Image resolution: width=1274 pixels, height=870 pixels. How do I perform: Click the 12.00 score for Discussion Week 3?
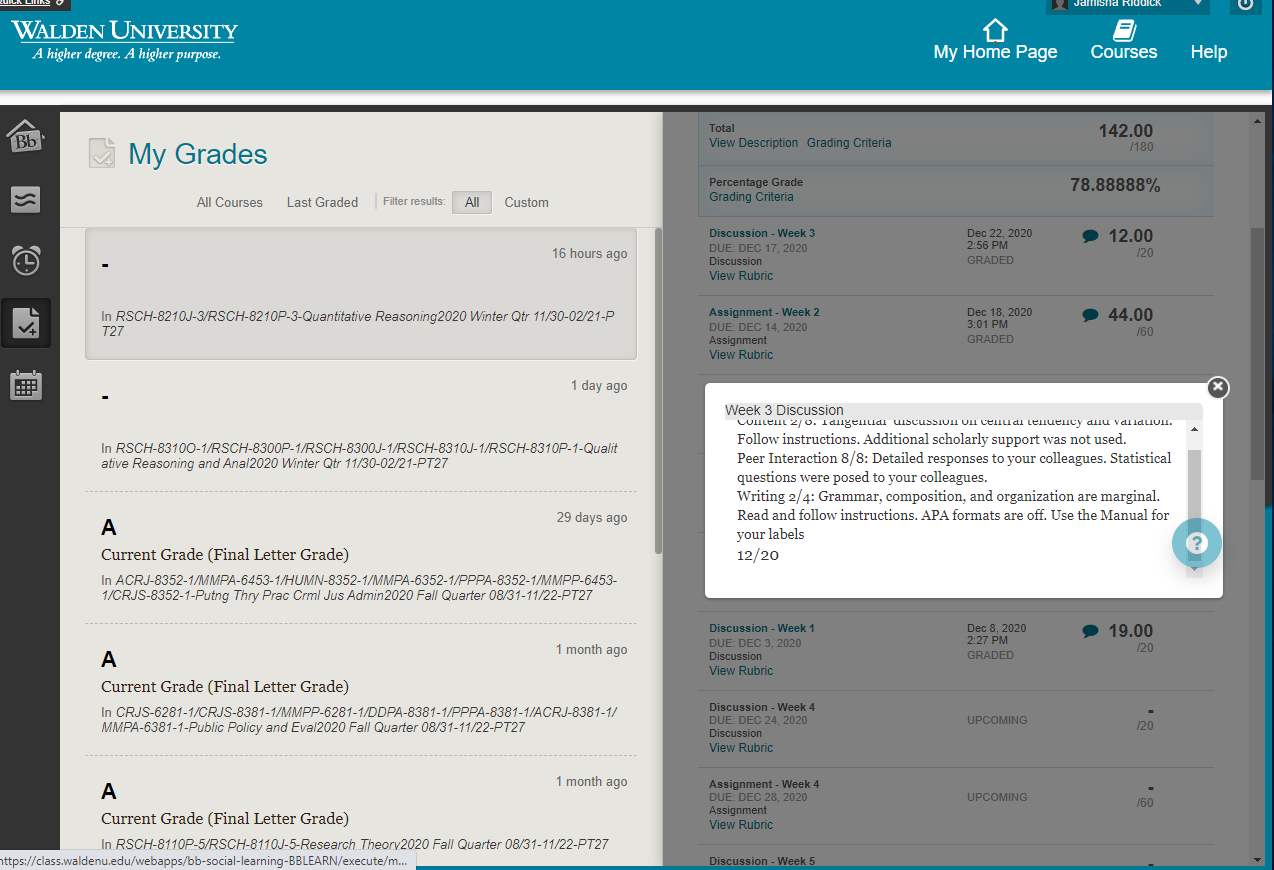point(1130,237)
